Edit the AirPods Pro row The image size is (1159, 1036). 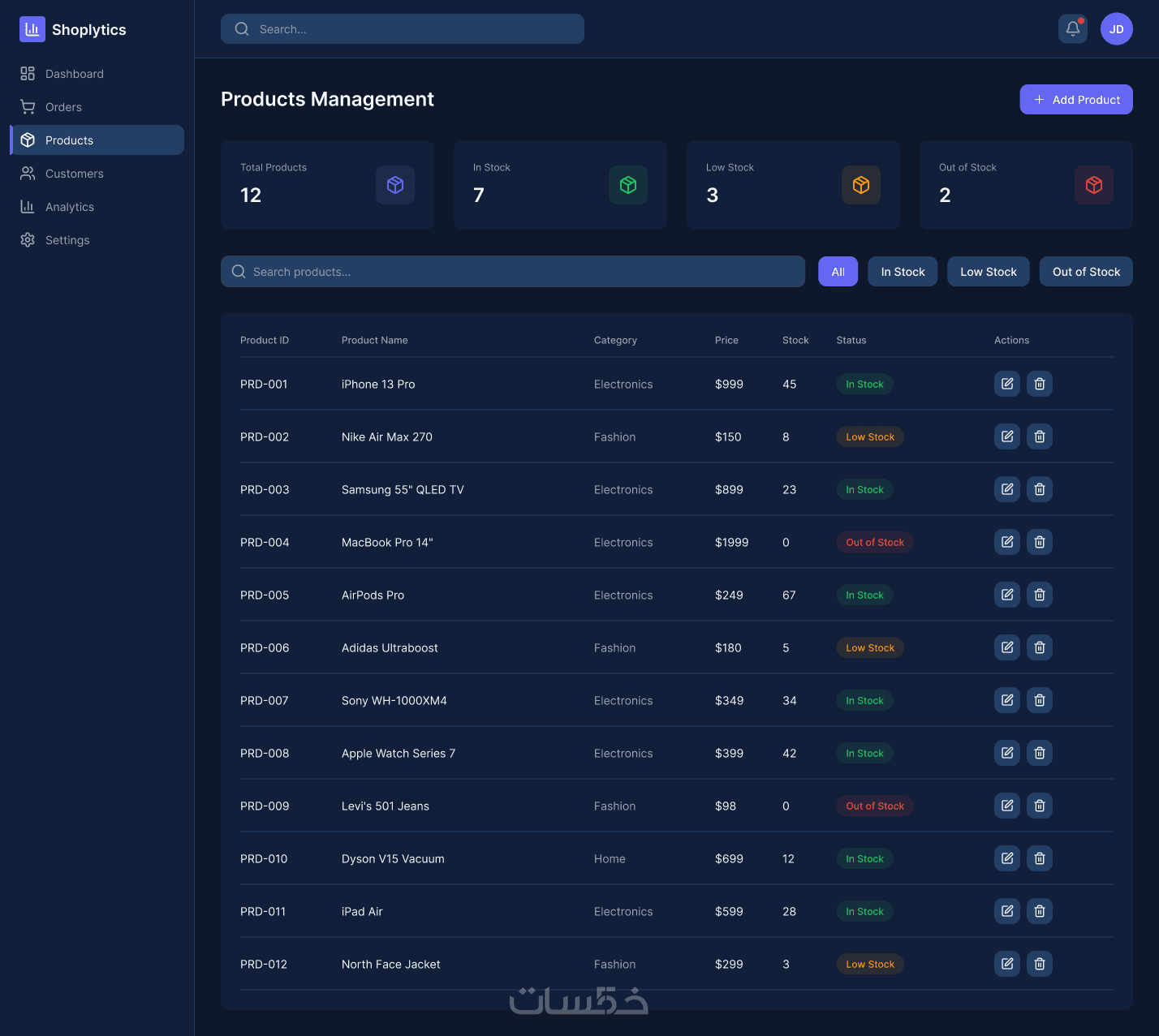(1007, 595)
